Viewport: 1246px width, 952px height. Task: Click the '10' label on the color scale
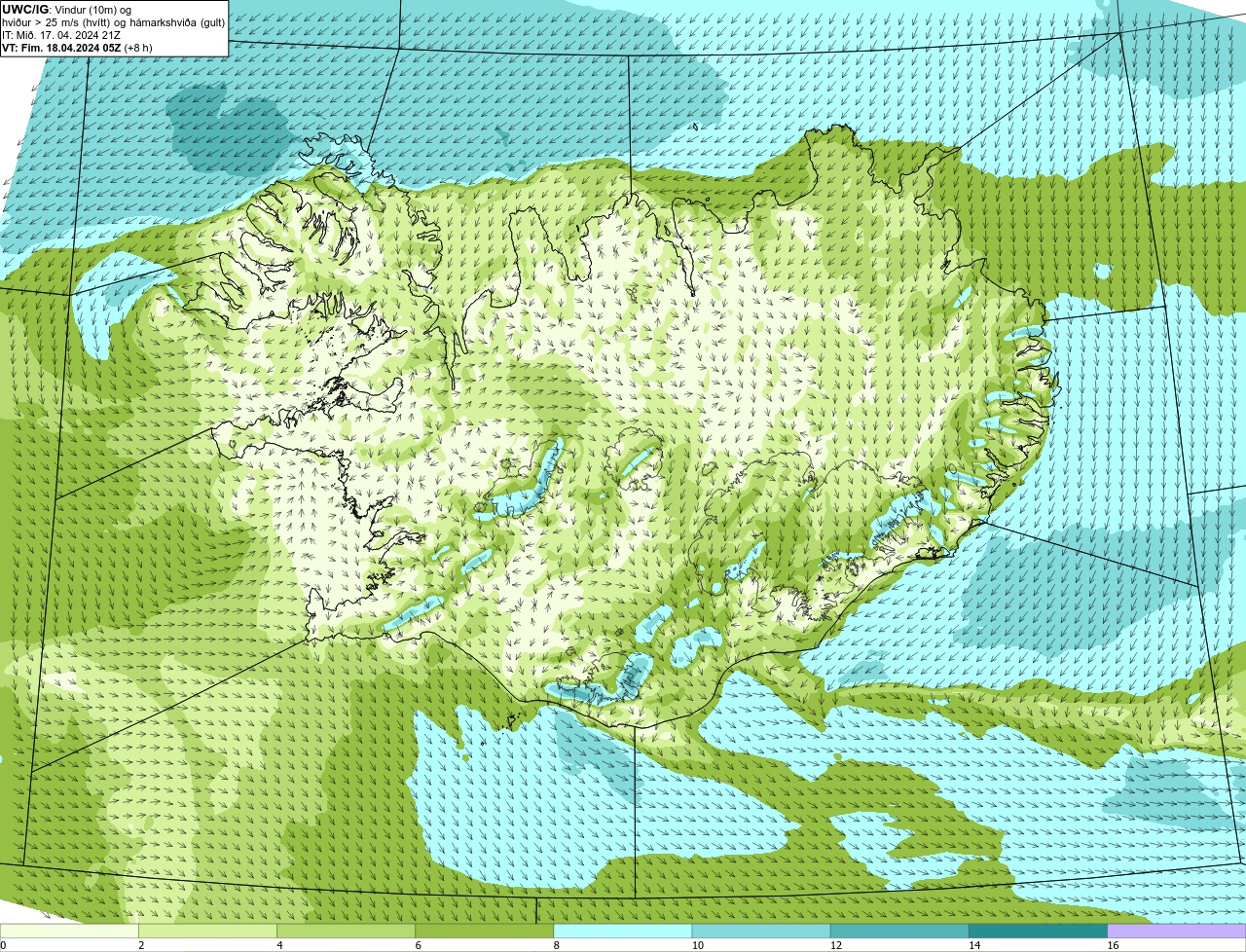(x=697, y=945)
